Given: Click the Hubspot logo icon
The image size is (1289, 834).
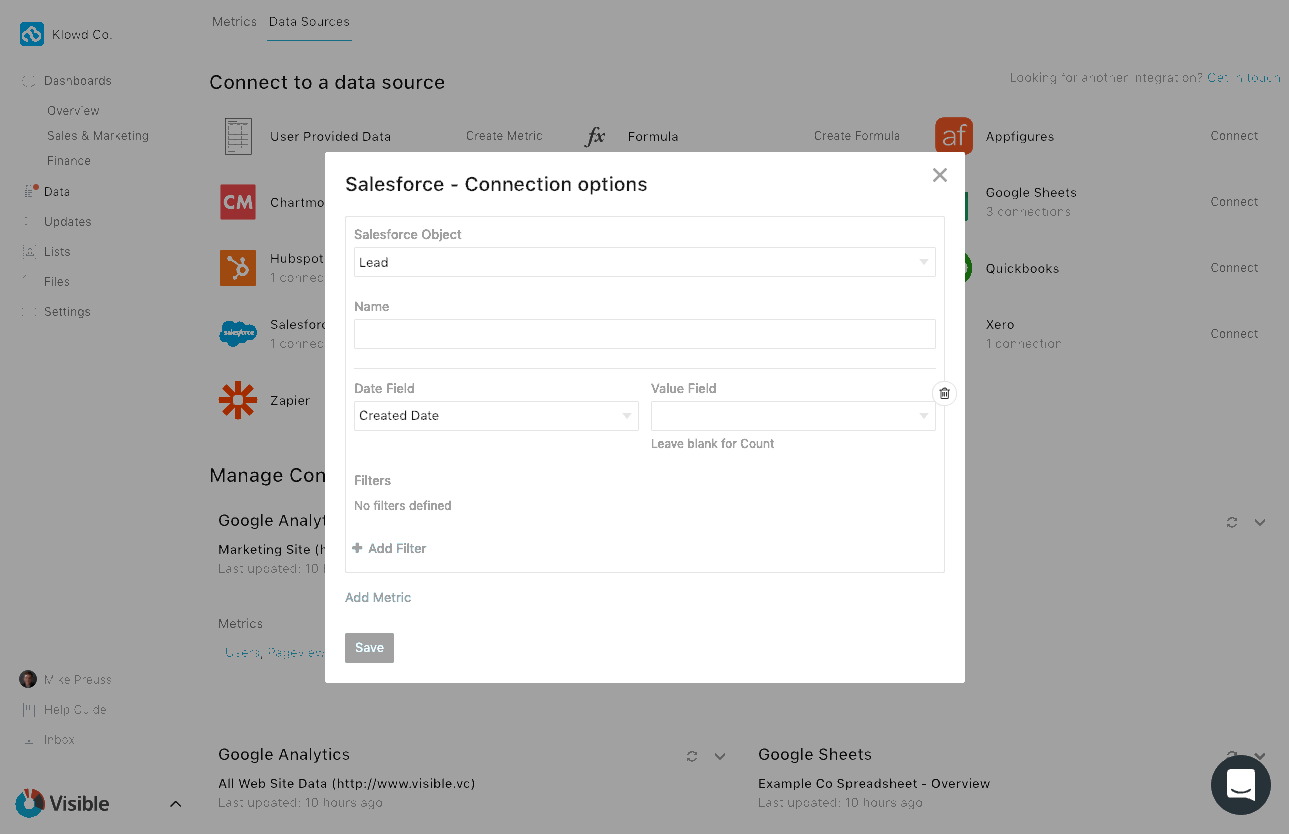Looking at the screenshot, I should 238,268.
